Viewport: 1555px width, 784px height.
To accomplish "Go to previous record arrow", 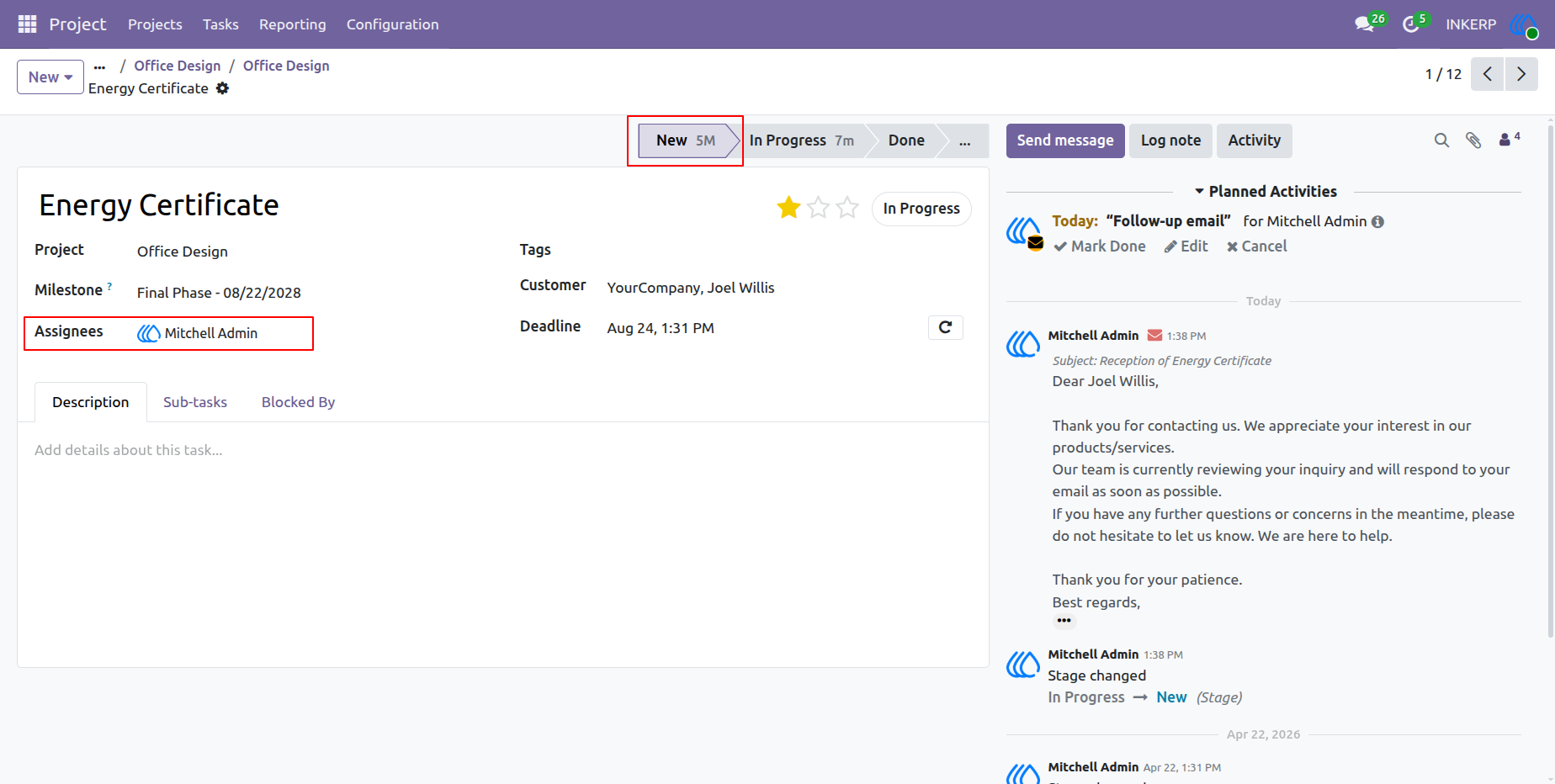I will (x=1487, y=74).
